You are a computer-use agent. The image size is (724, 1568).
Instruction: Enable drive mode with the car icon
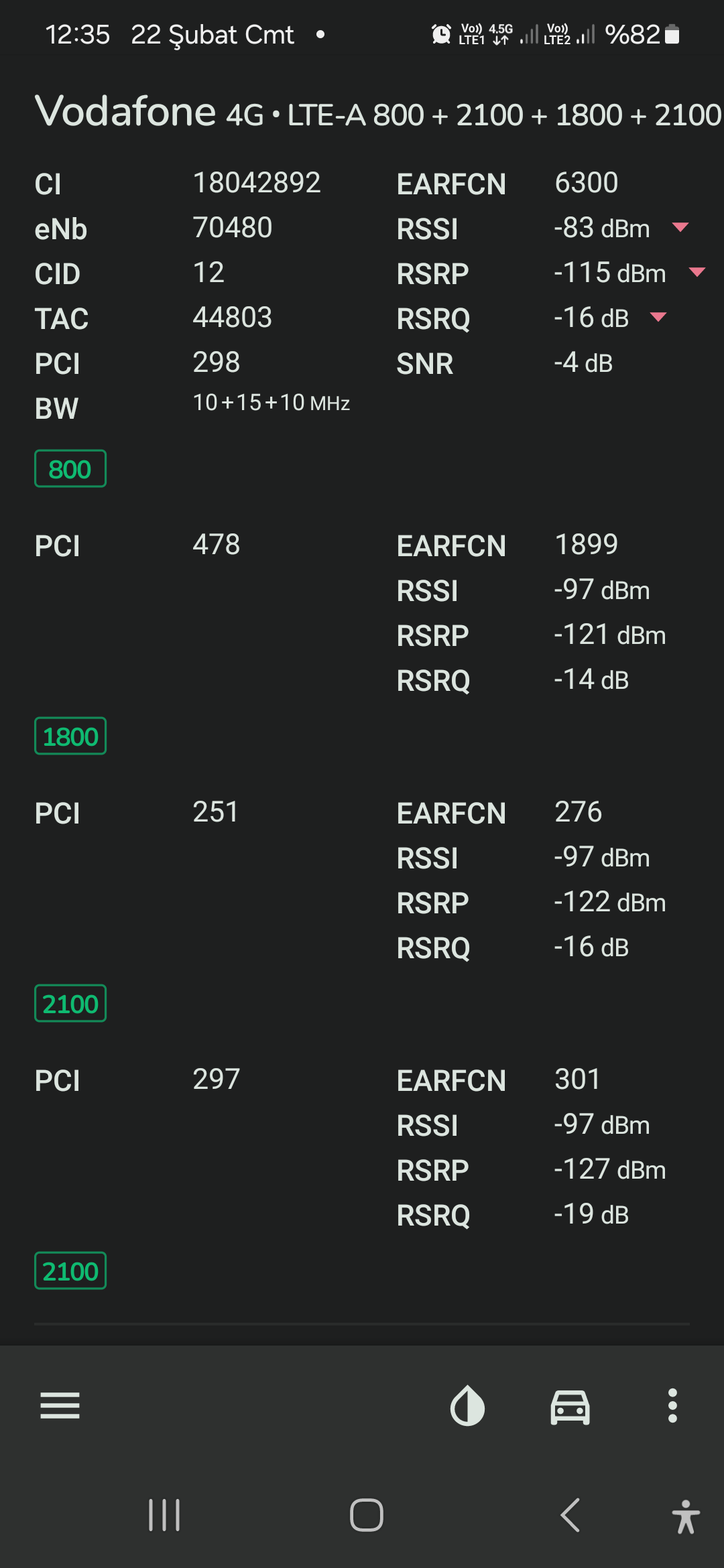(x=570, y=1406)
